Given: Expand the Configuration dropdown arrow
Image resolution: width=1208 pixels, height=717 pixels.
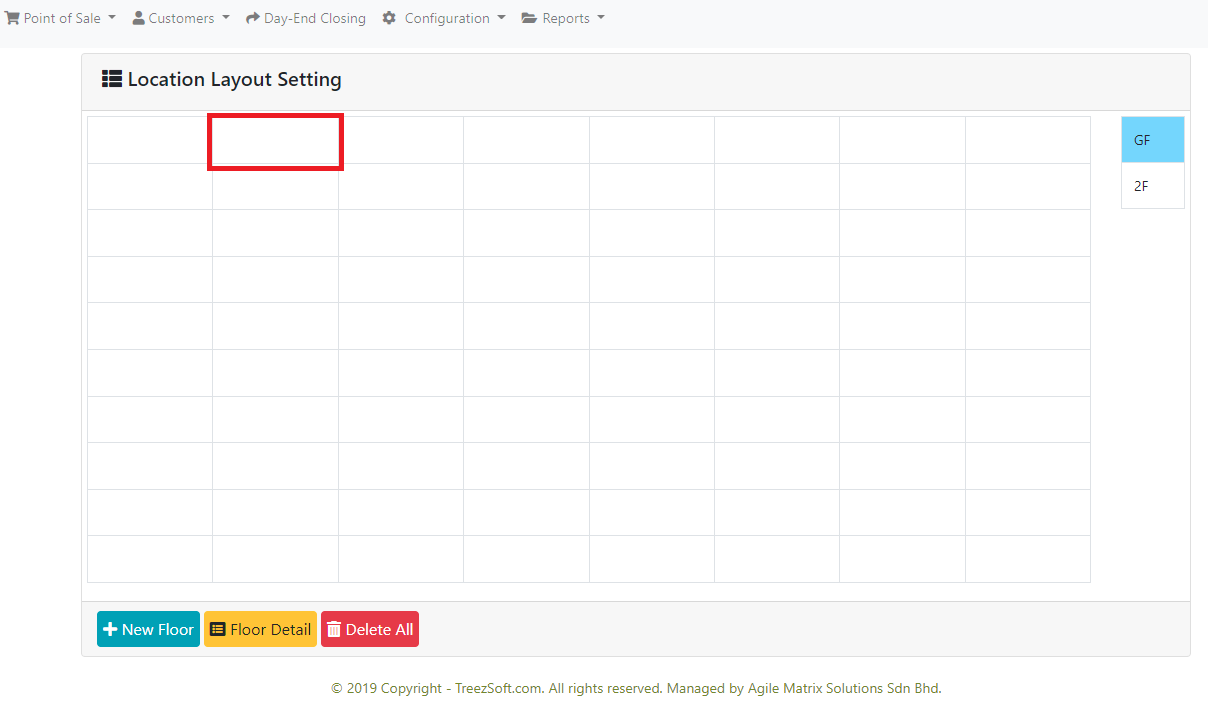Looking at the screenshot, I should pyautogui.click(x=501, y=18).
